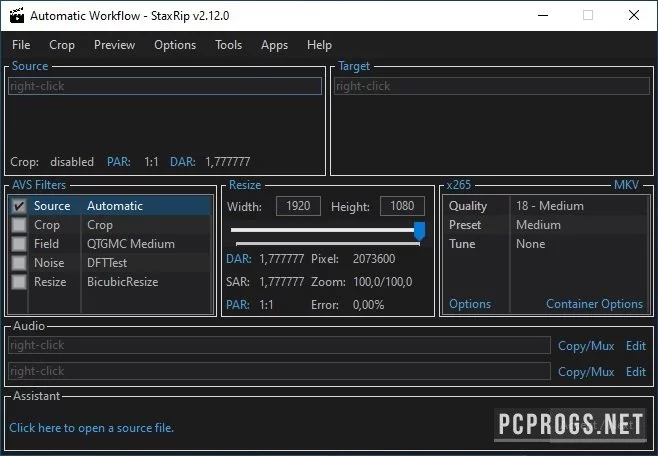Select the Preset Medium row

546,225
